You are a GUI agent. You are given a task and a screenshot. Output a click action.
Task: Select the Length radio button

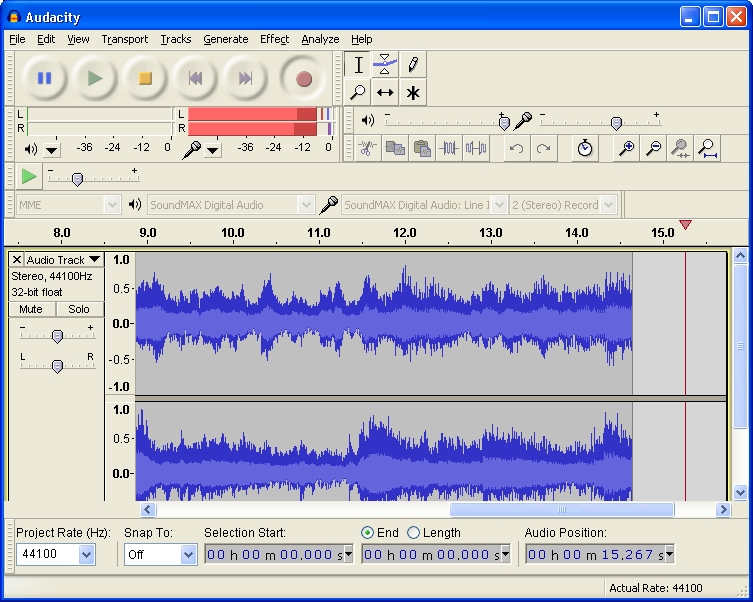pyautogui.click(x=414, y=533)
